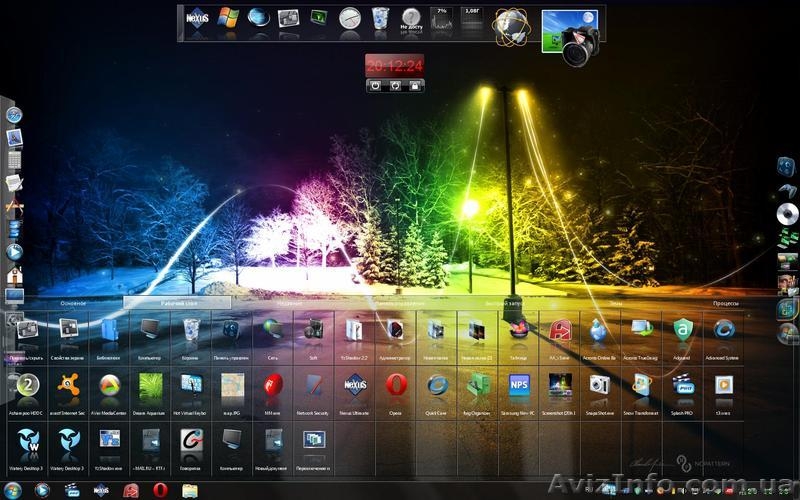Screen dimensions: 800x500
Task: Select the Рабочий стол tab
Action: click(x=176, y=302)
